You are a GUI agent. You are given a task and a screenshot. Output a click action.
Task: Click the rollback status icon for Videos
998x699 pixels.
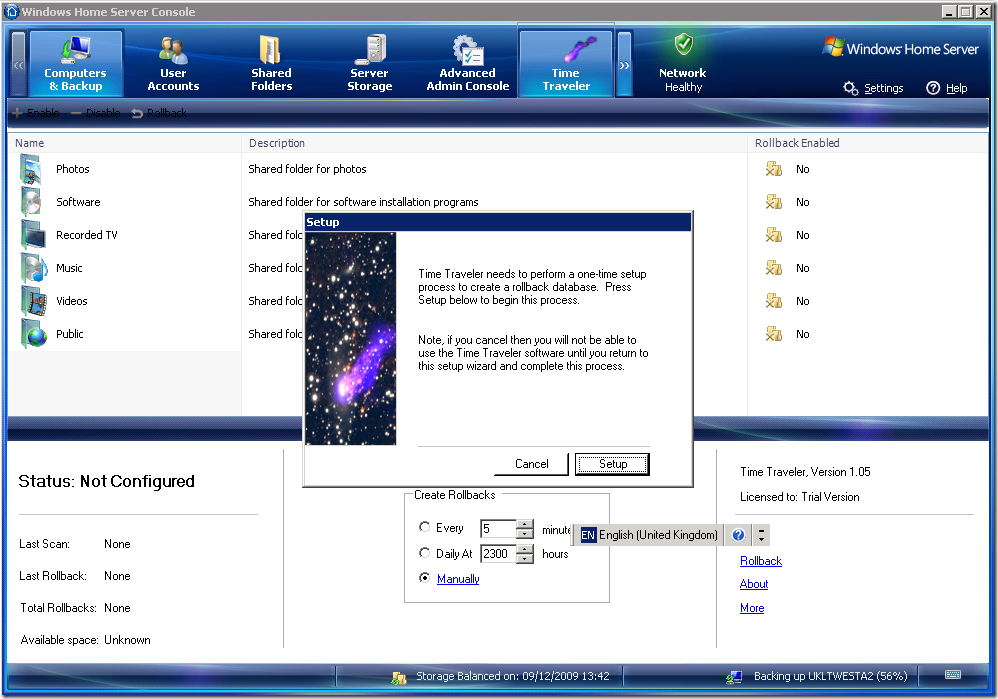pyautogui.click(x=773, y=301)
